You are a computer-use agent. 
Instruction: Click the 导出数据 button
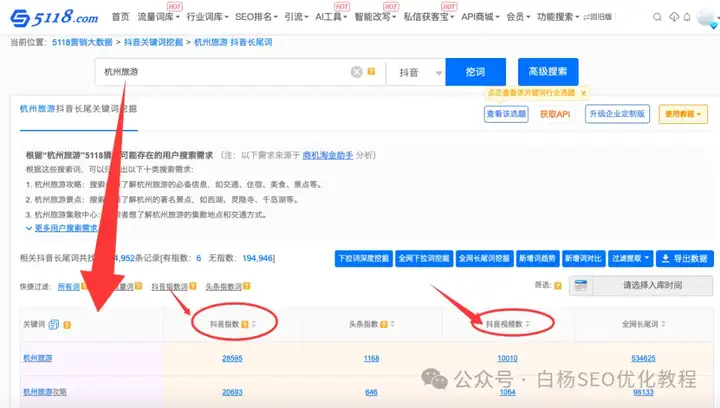tap(685, 258)
